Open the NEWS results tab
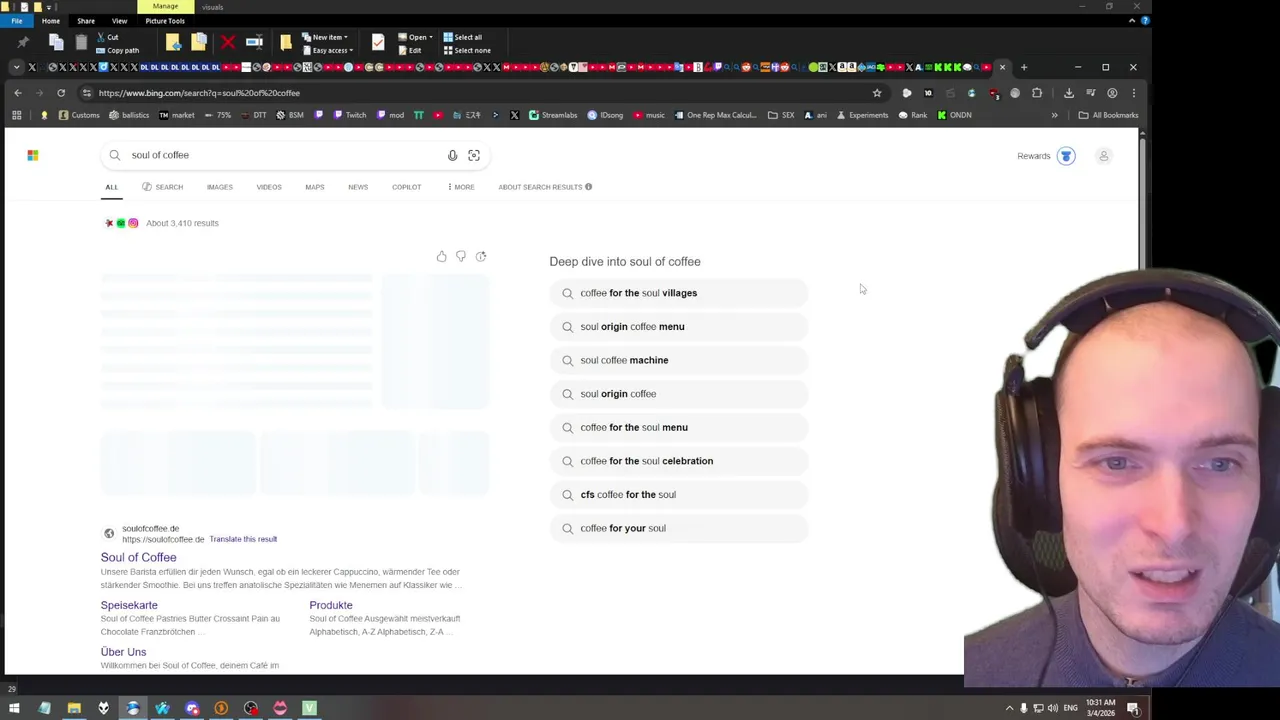The width and height of the screenshot is (1280, 720). pos(358,187)
